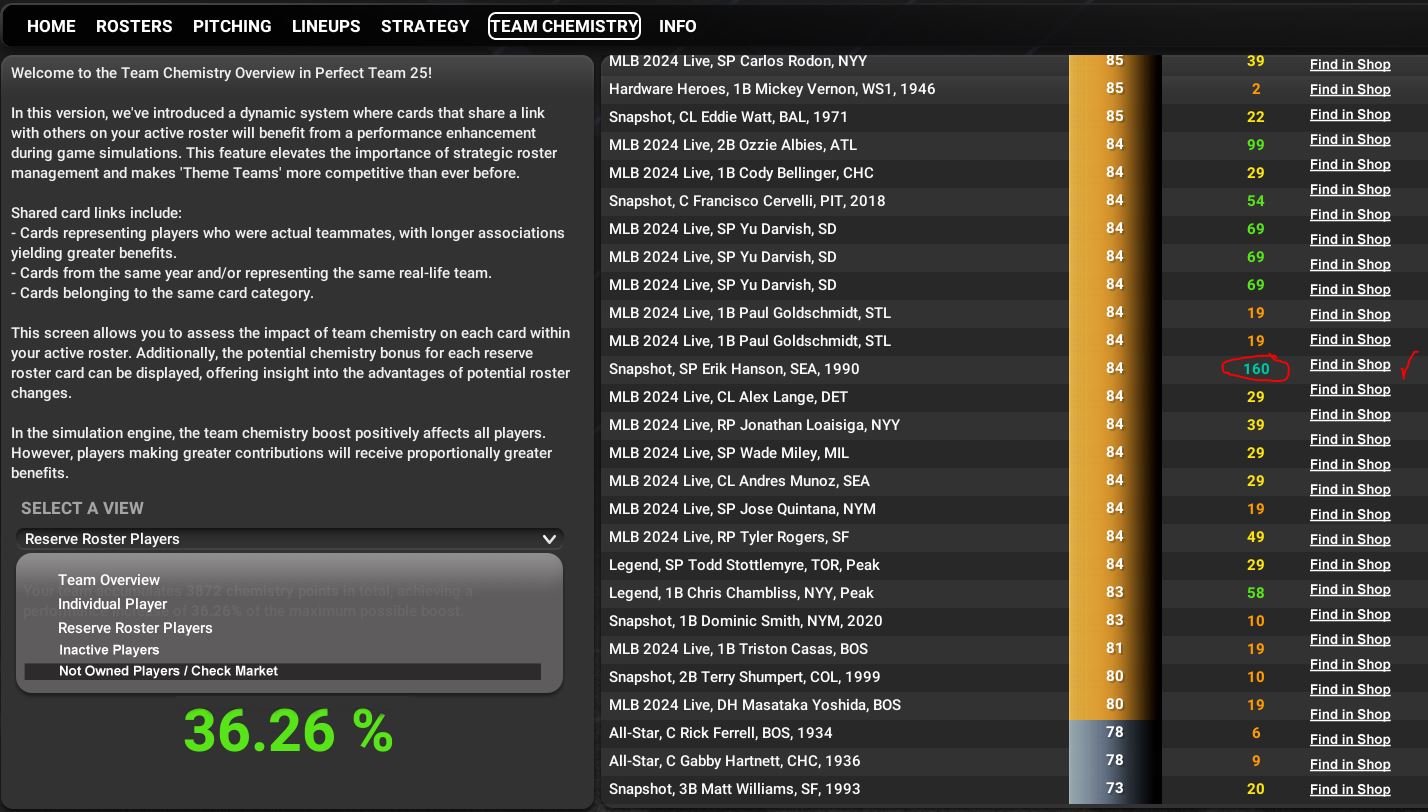This screenshot has width=1428, height=812.
Task: Switch to the STRATEGY tab
Action: 425,26
